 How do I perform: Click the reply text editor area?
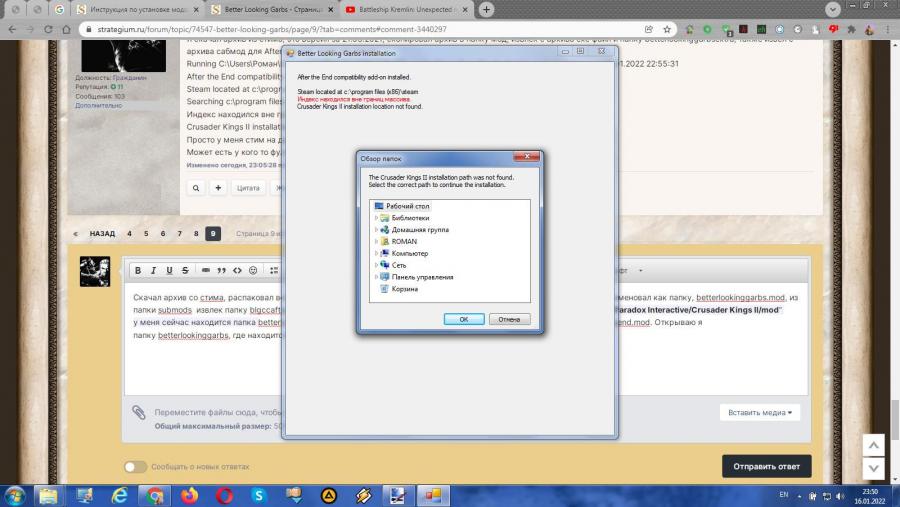[x=466, y=339]
